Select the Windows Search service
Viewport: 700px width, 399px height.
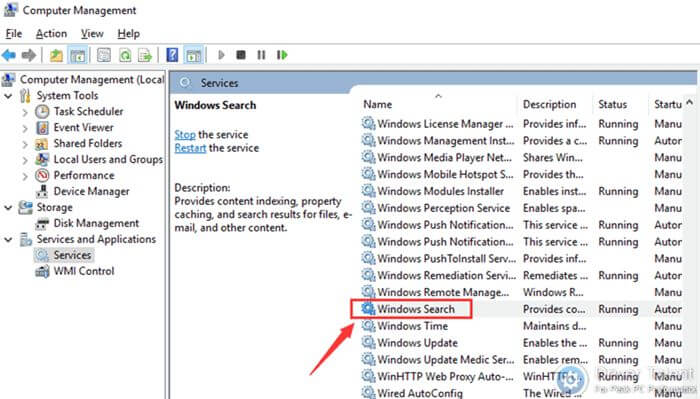(521, 309)
